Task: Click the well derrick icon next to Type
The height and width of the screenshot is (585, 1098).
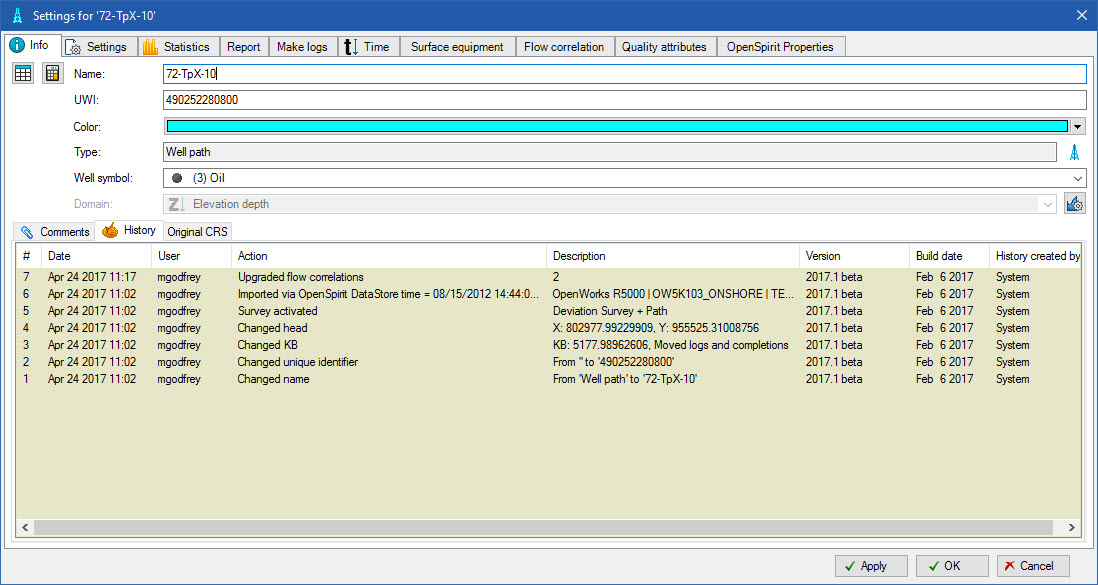Action: point(1075,152)
